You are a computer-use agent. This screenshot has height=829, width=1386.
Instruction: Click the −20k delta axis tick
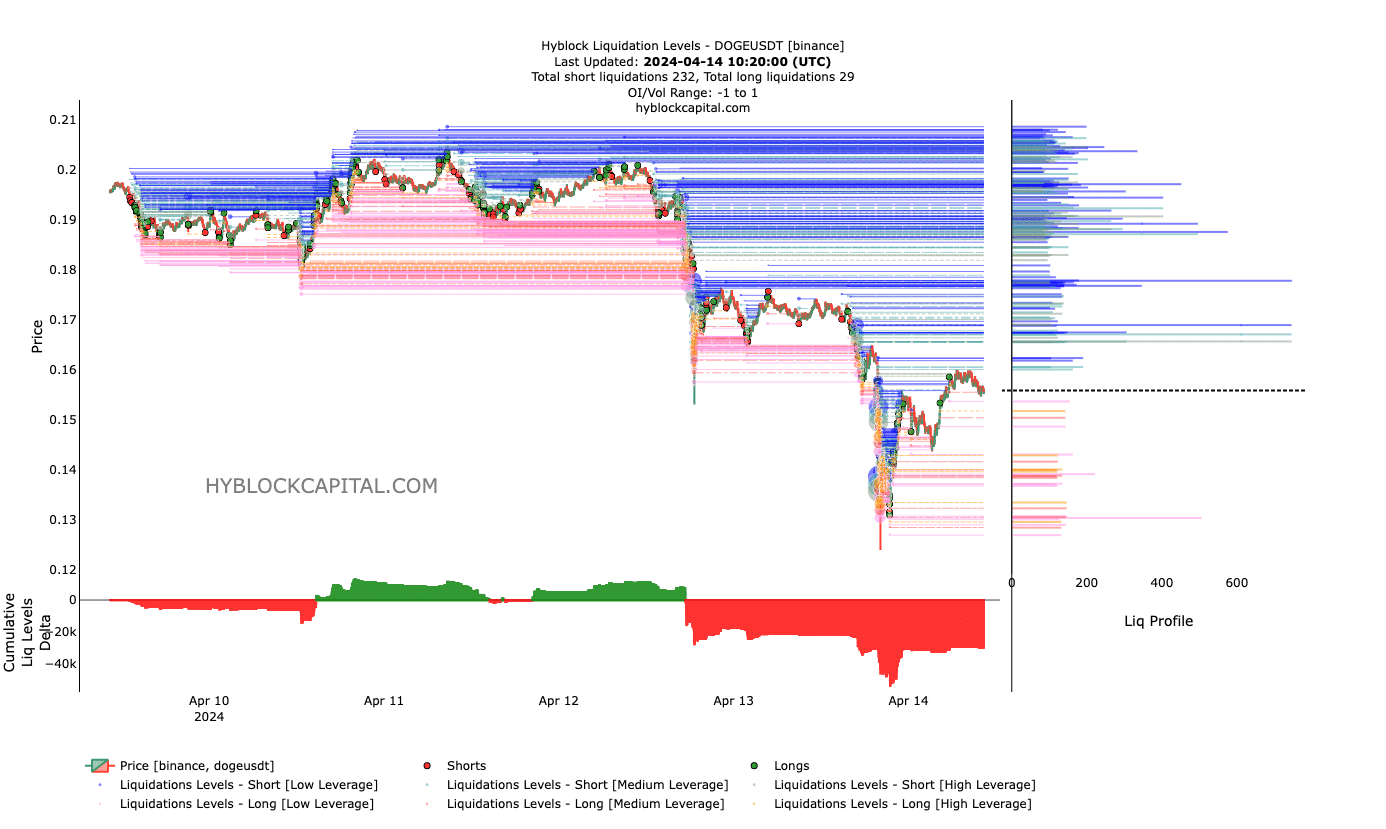coord(61,632)
